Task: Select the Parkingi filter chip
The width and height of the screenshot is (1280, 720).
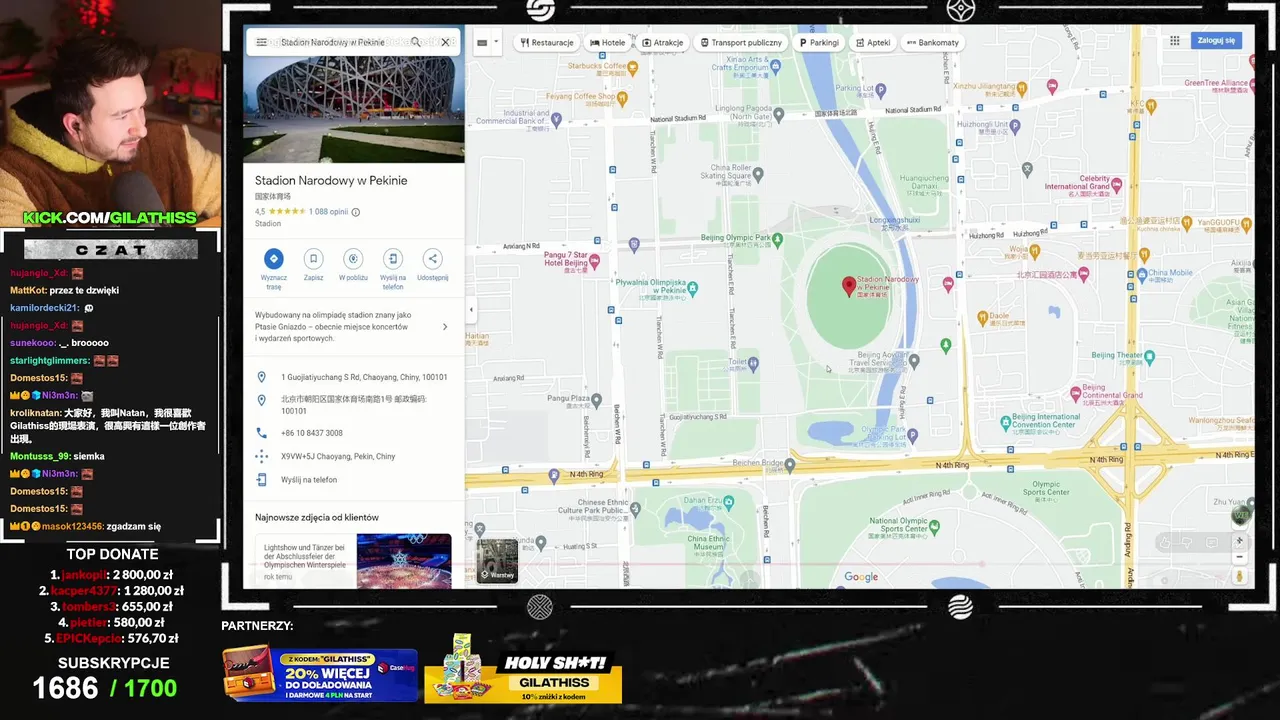Action: [x=819, y=43]
